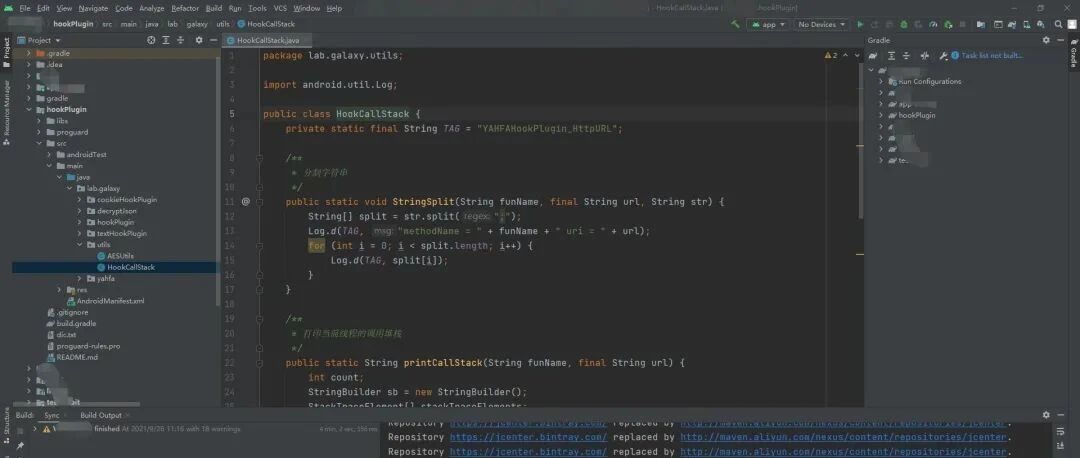This screenshot has height=458, width=1080.
Task: Open the Refactor menu
Action: point(185,8)
